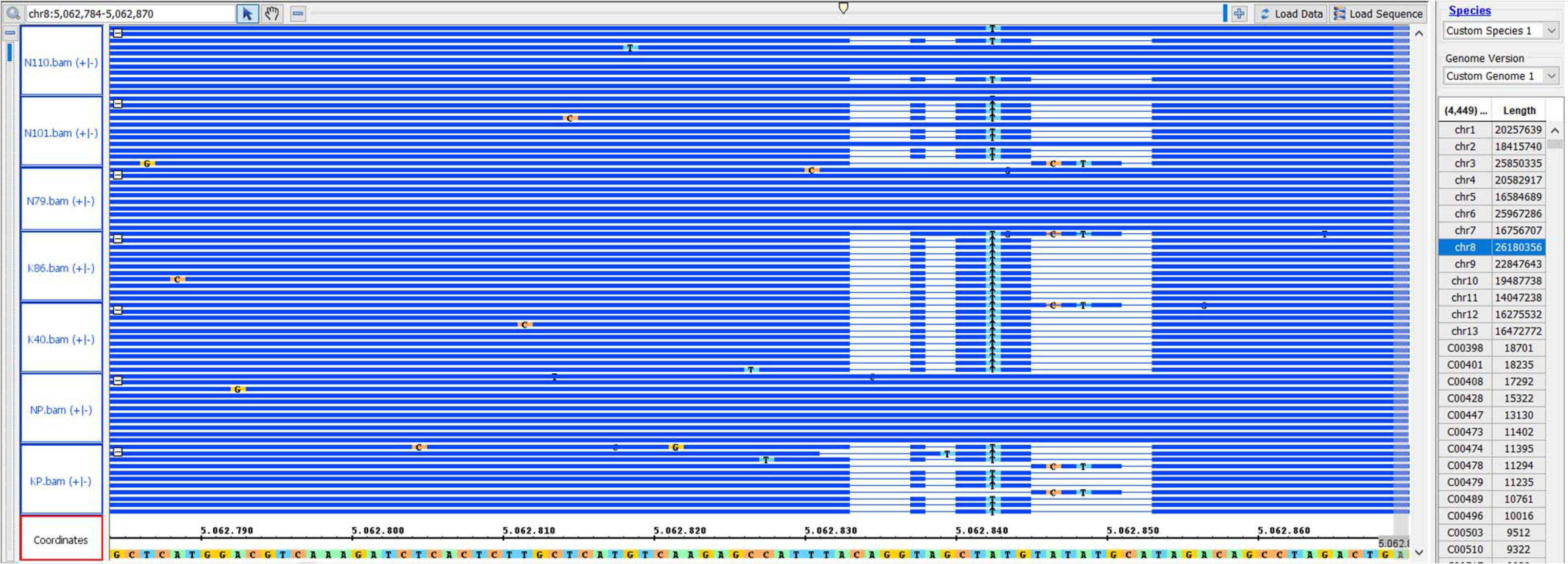Click the coordinate input field chr8:5,062,784-5,062,870
This screenshot has height=564, width=1568.
(130, 13)
